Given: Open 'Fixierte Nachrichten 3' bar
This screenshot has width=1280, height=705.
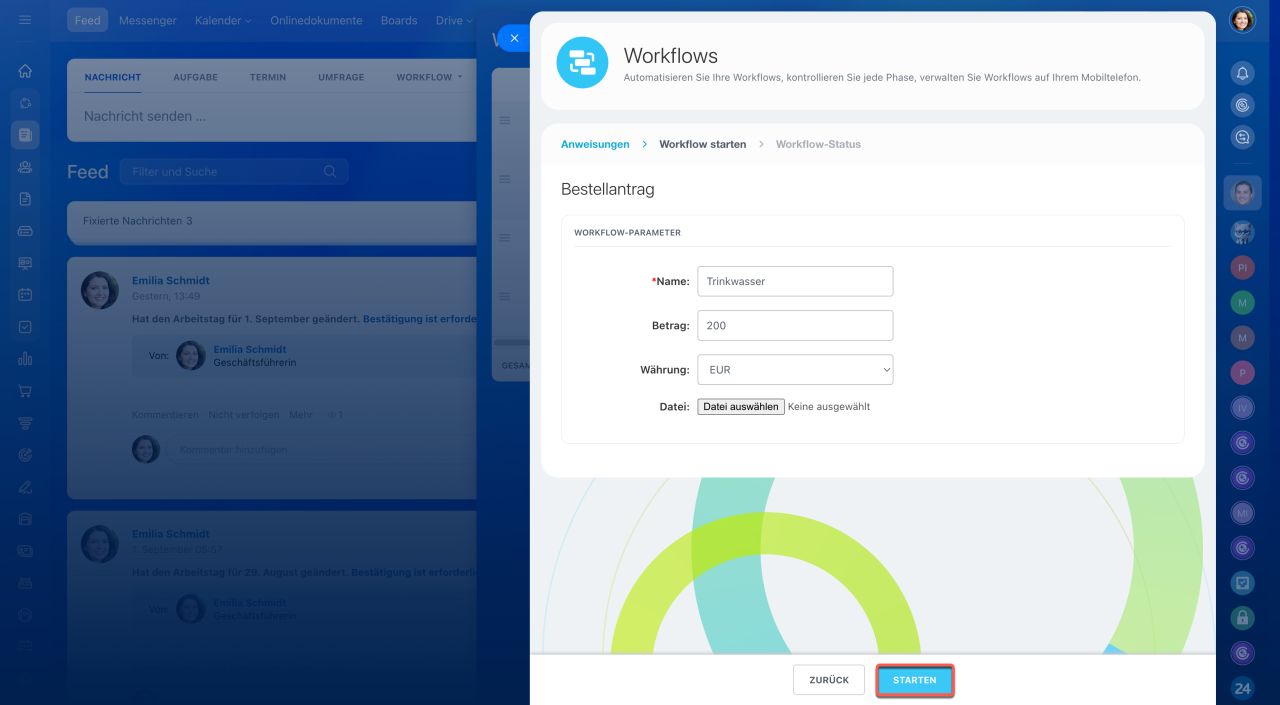Looking at the screenshot, I should [x=272, y=221].
